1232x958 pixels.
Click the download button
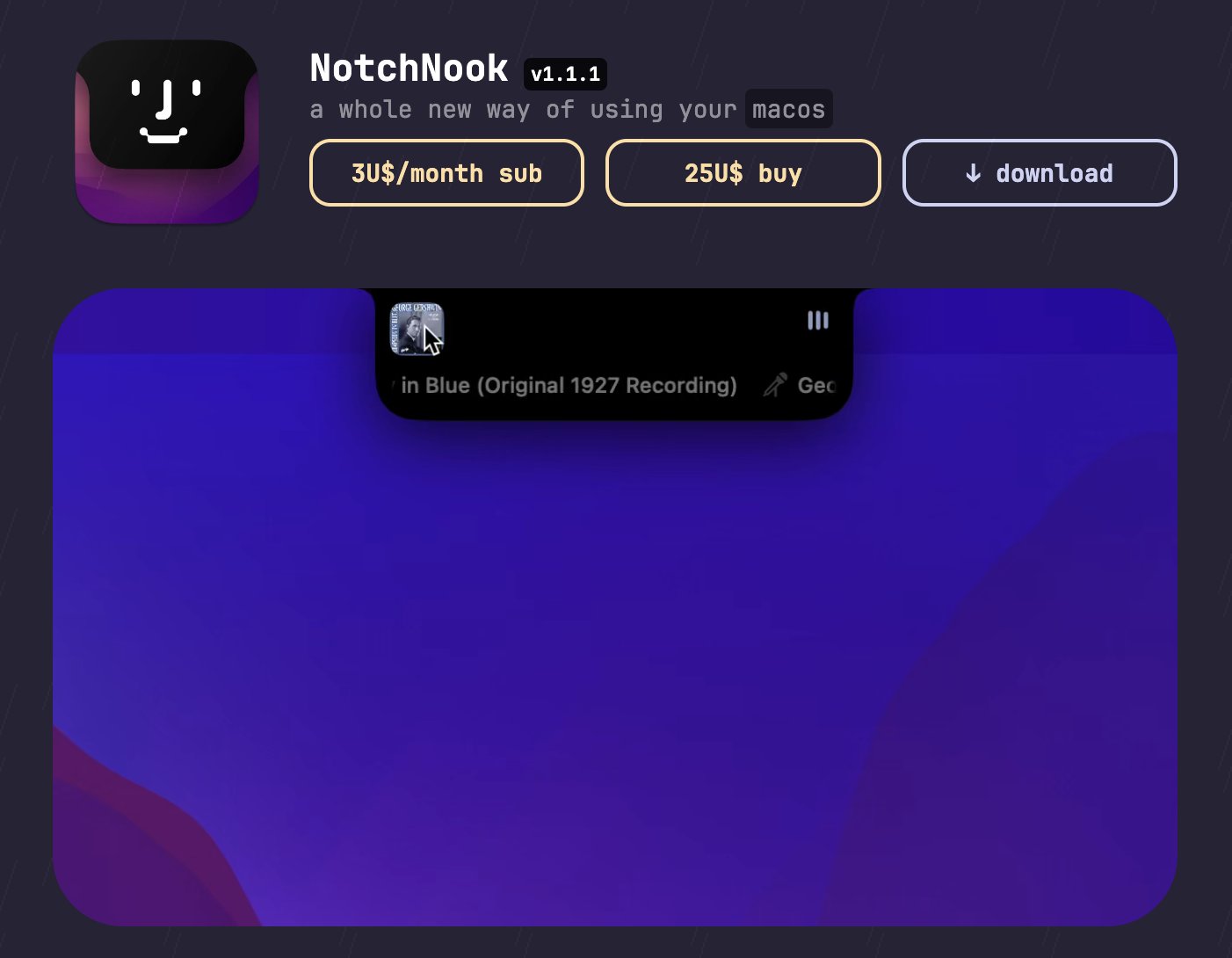click(1040, 173)
